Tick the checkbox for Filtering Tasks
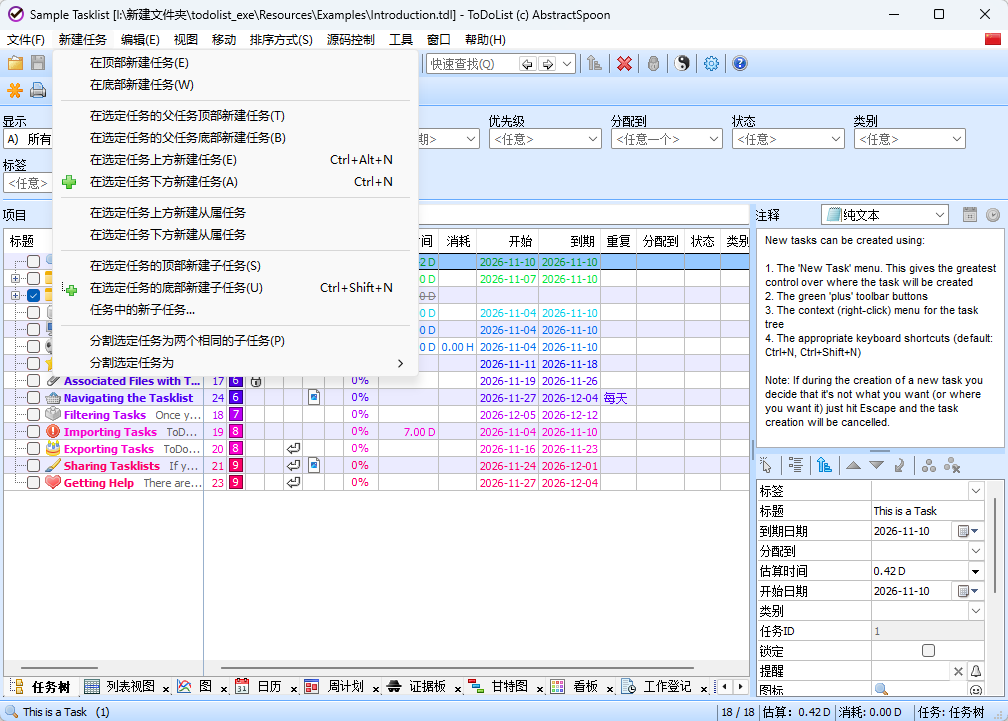1008x721 pixels. click(33, 414)
